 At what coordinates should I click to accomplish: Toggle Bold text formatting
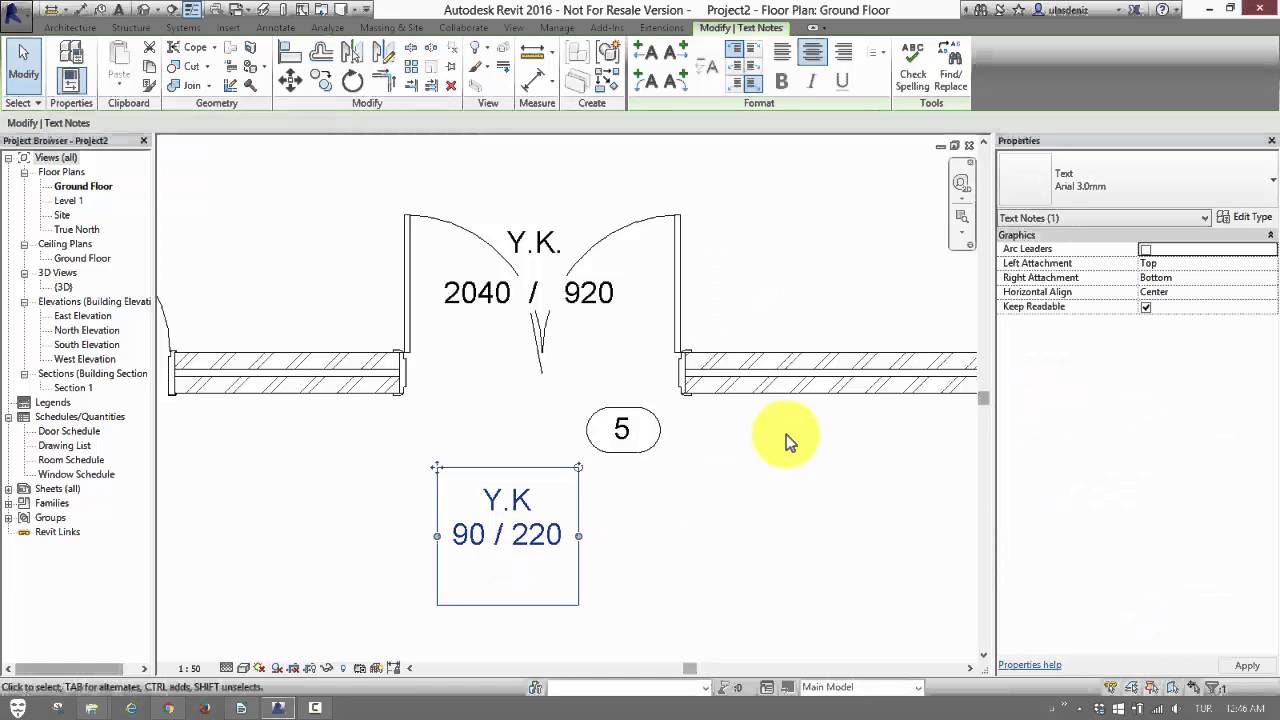782,82
